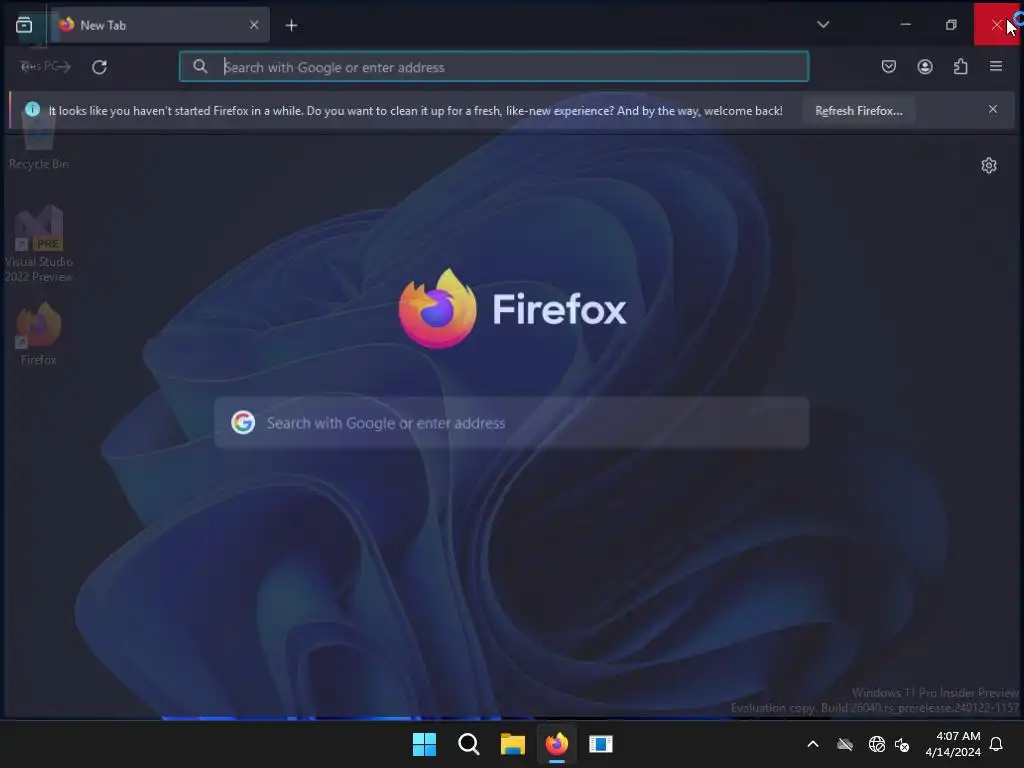This screenshot has width=1024, height=768.
Task: Open the clock showing 4:07 AM
Action: (x=953, y=744)
